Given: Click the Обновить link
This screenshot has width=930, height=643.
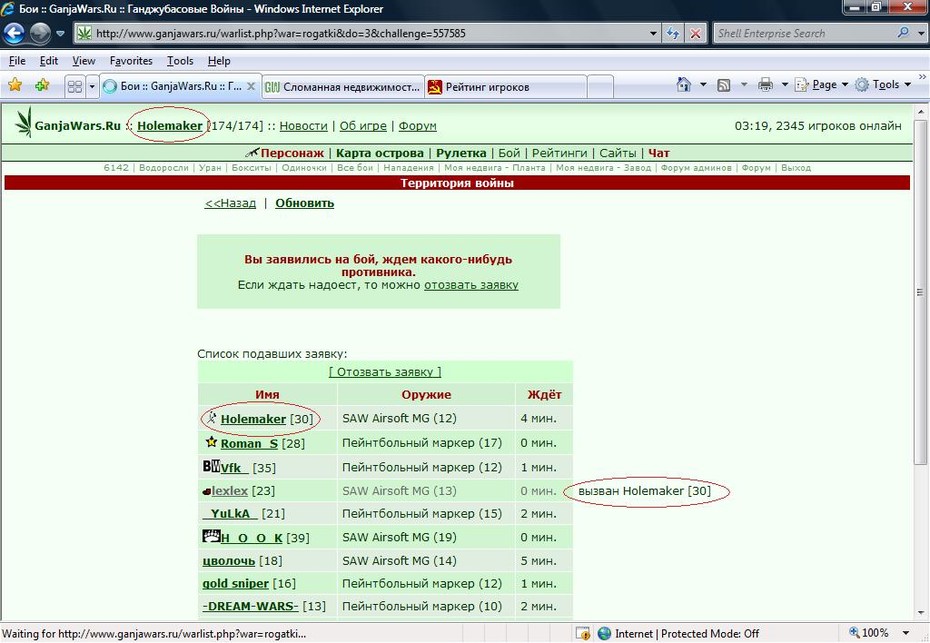Looking at the screenshot, I should pos(304,203).
